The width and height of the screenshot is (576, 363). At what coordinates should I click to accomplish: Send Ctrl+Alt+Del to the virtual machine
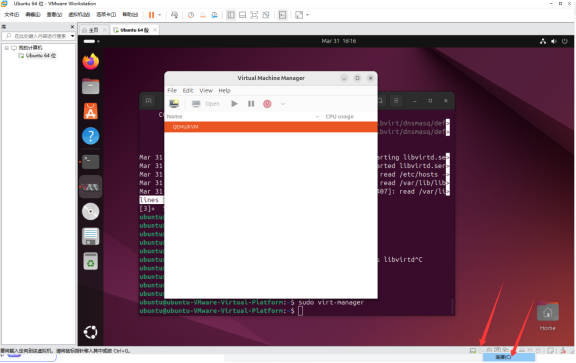click(174, 15)
